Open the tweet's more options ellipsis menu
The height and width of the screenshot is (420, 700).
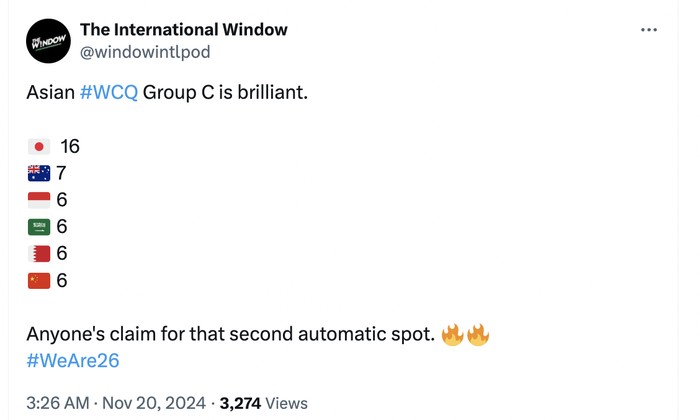click(649, 30)
